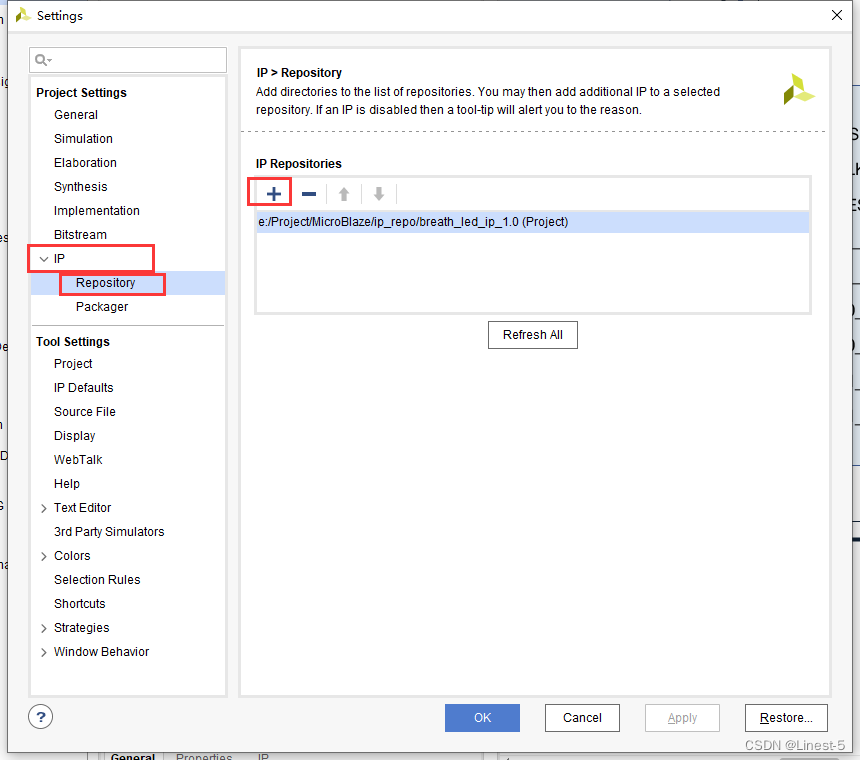This screenshot has width=860, height=760.
Task: Select Strategies settings label
Action: (81, 628)
